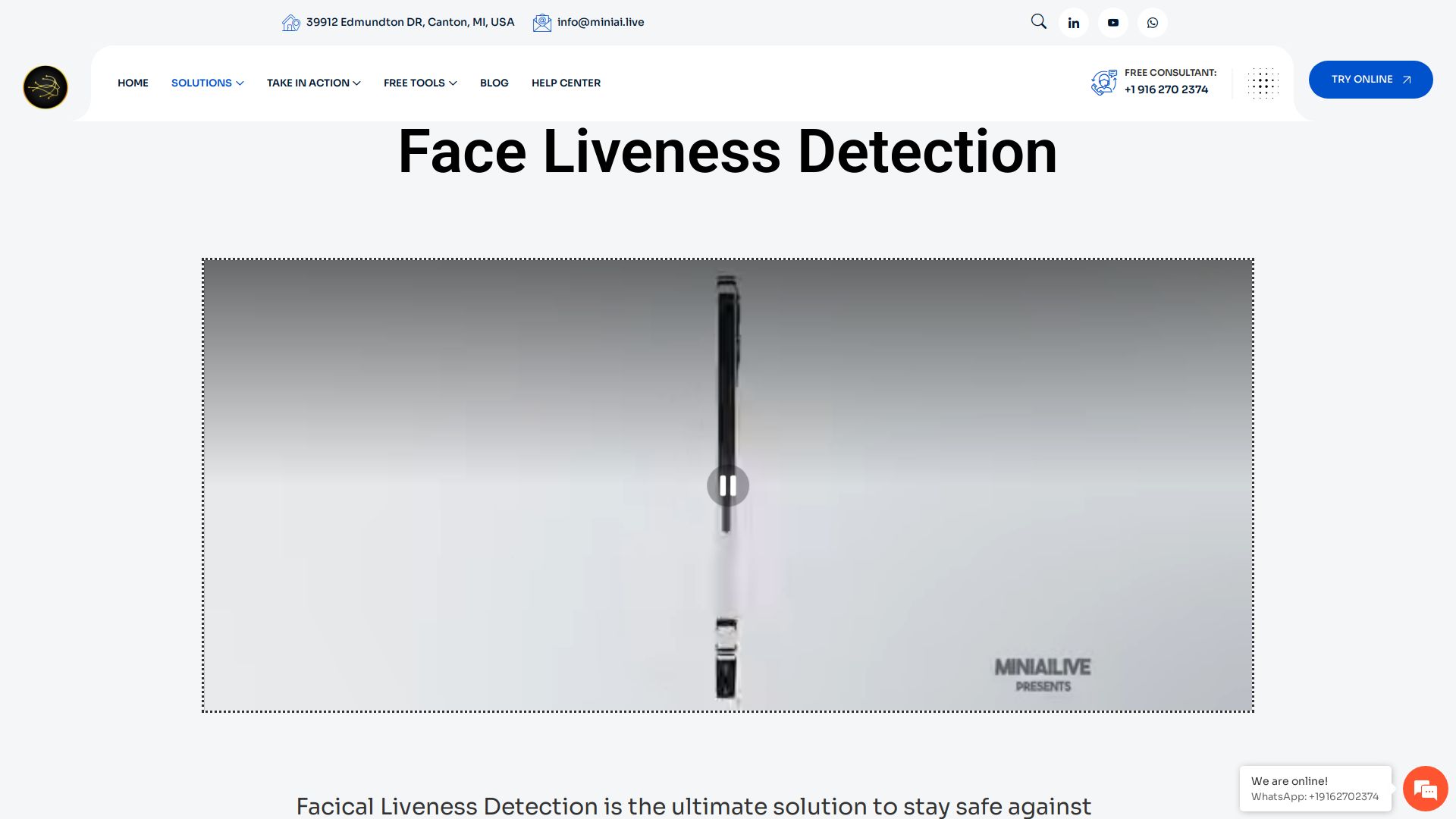Click the 39912 Edmundton DR address text
The width and height of the screenshot is (1456, 819).
410,22
